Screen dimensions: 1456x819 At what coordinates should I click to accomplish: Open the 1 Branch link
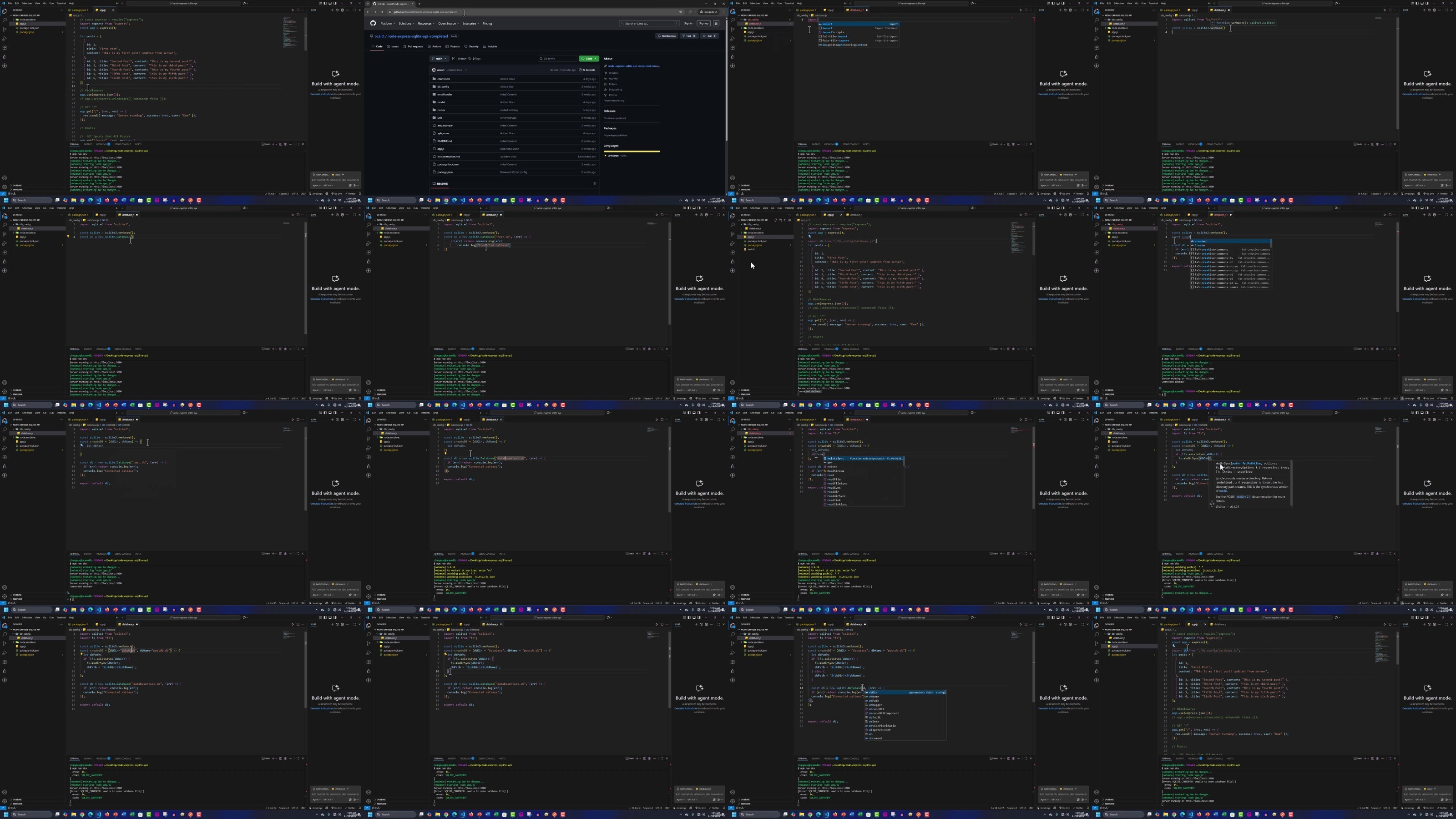460,59
